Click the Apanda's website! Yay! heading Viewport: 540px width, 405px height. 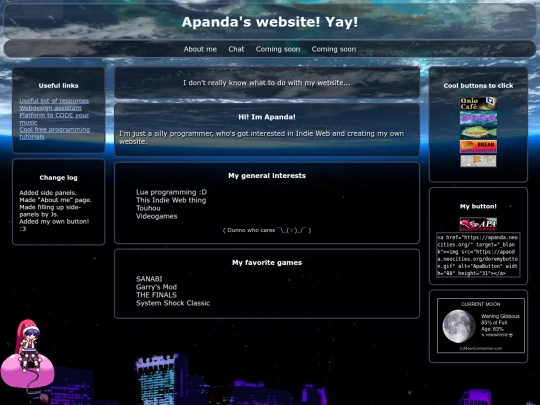pyautogui.click(x=270, y=22)
